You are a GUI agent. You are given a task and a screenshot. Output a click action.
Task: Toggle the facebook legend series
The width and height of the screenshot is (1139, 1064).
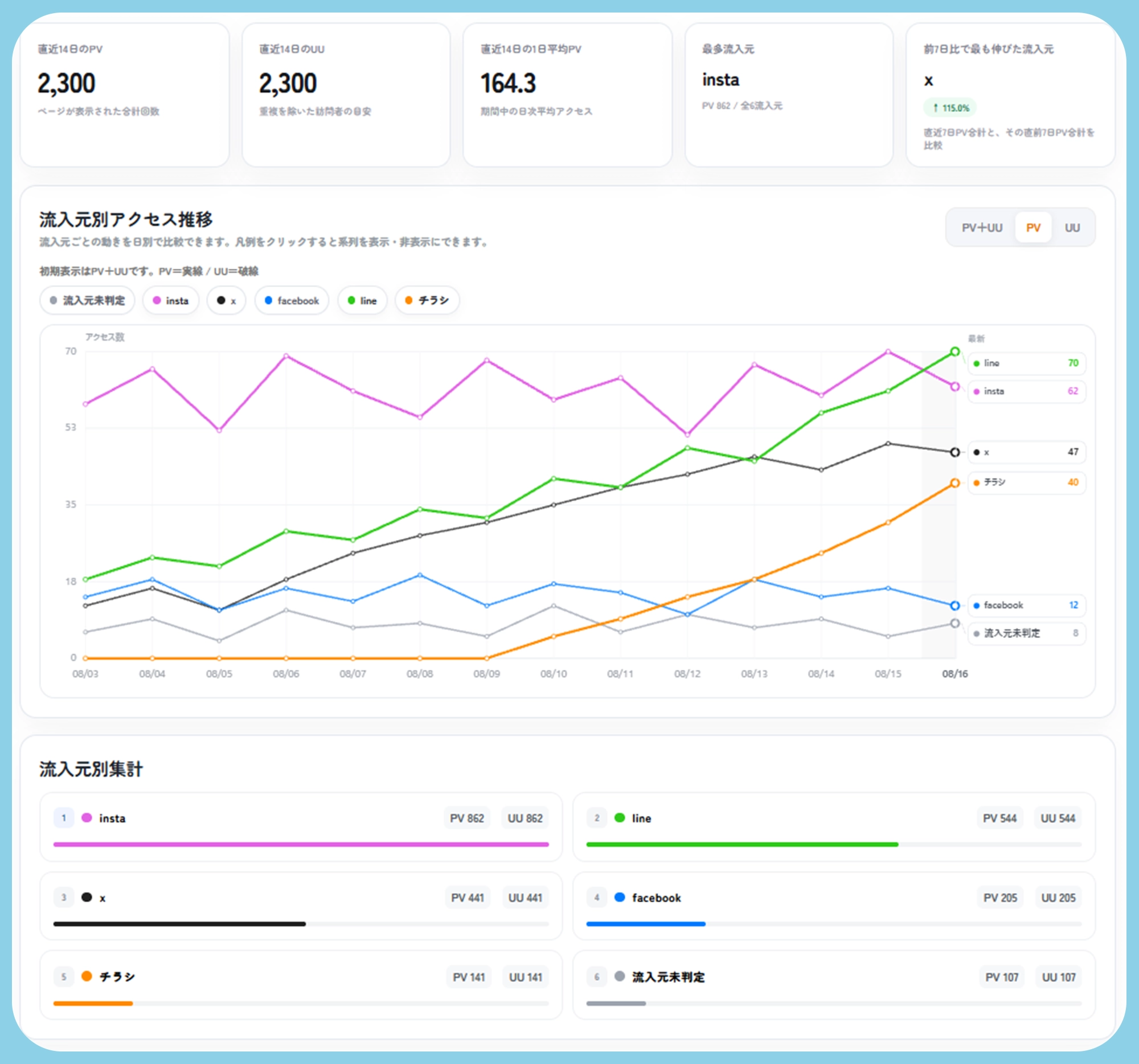point(292,300)
